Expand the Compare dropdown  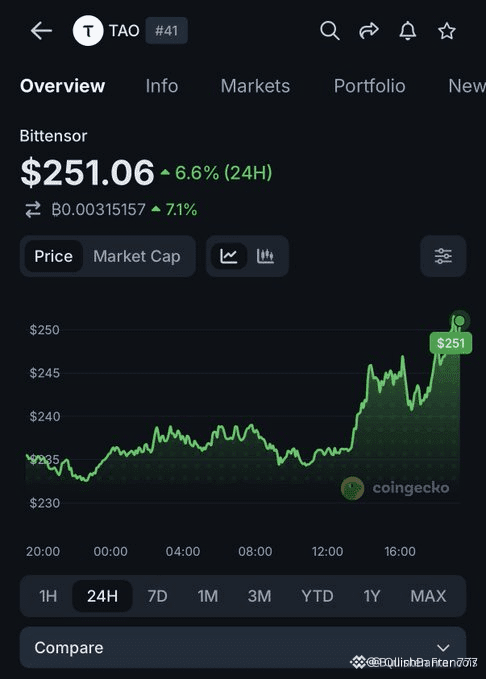pyautogui.click(x=243, y=647)
